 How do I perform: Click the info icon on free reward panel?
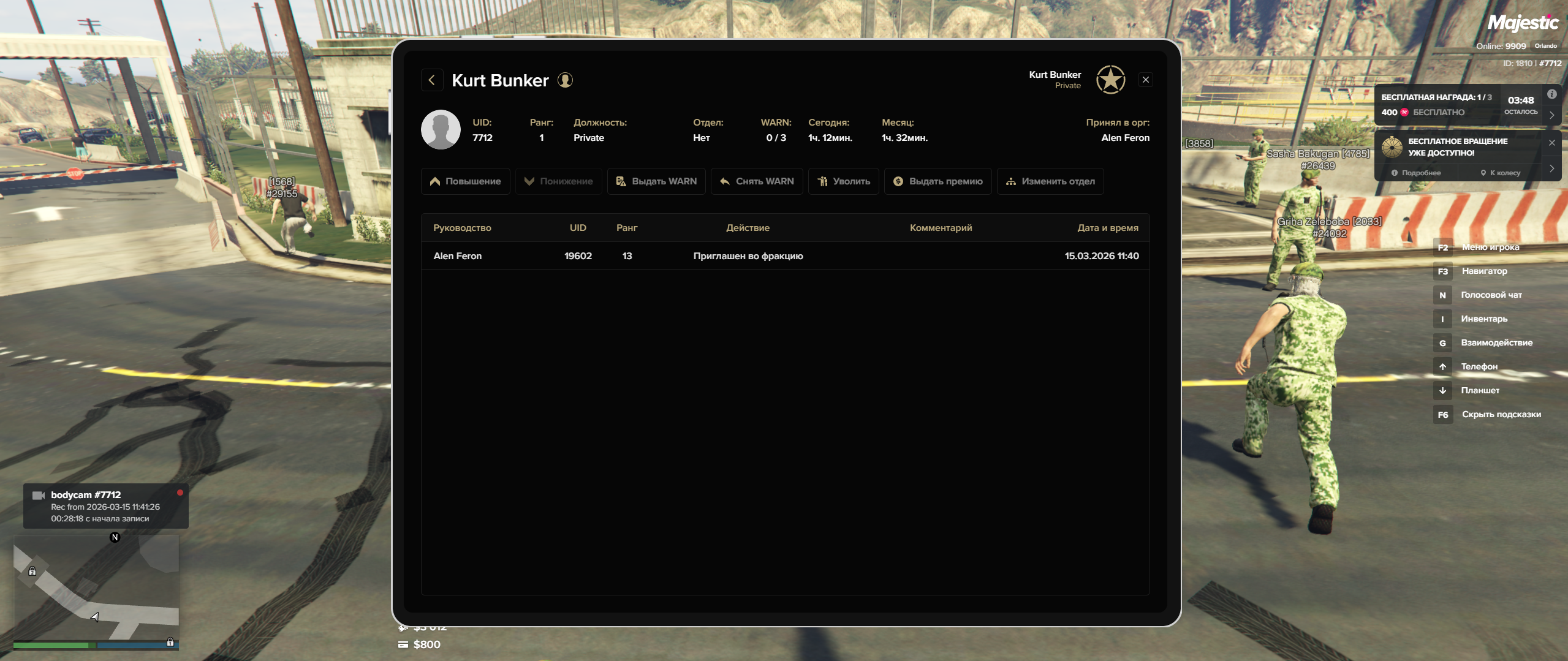(1551, 94)
